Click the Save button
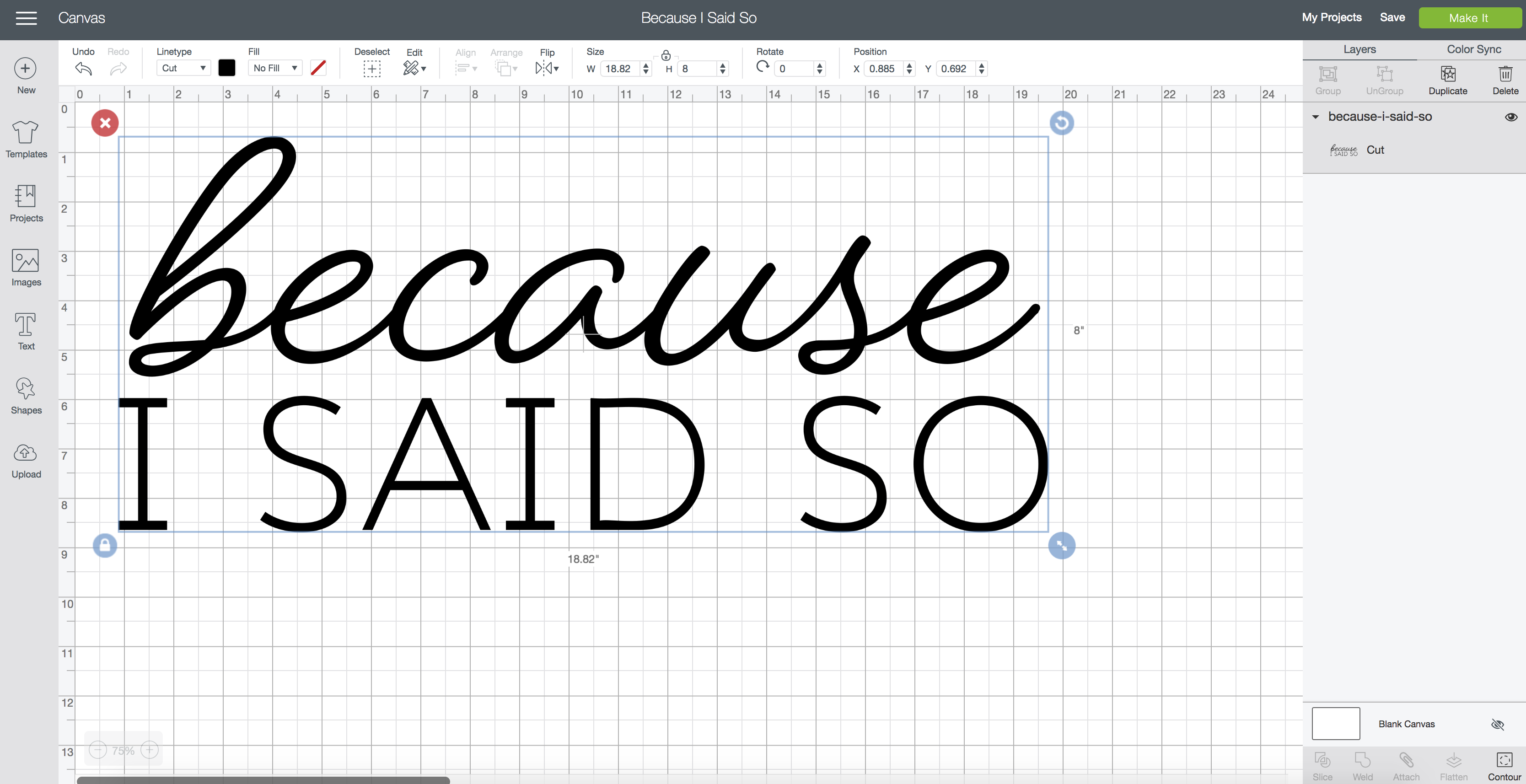 click(1392, 18)
